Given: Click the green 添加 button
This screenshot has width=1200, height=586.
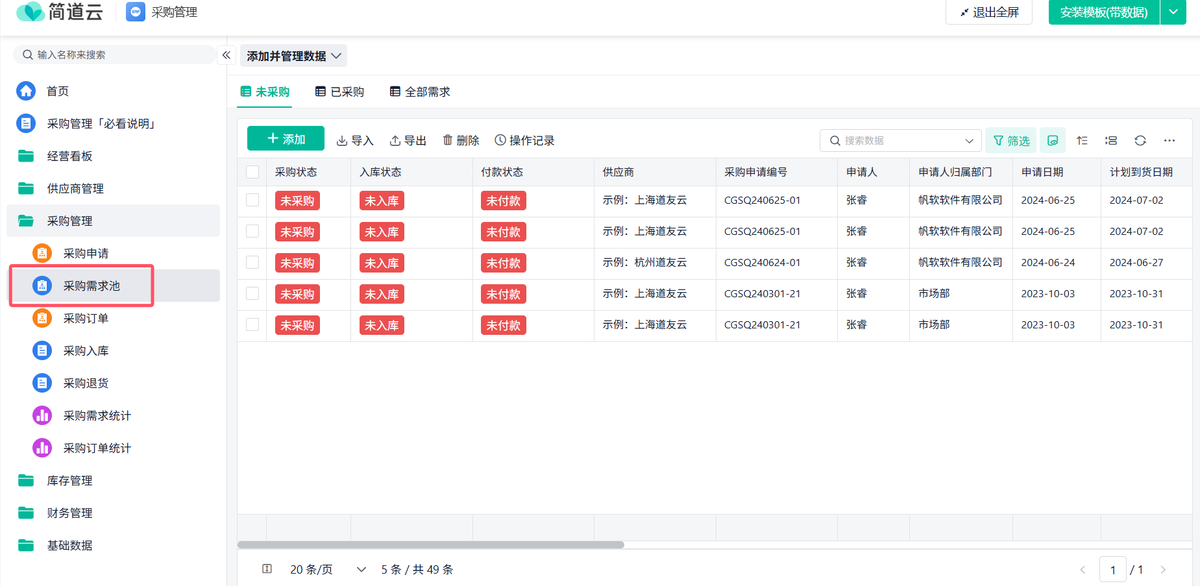Looking at the screenshot, I should (x=286, y=139).
